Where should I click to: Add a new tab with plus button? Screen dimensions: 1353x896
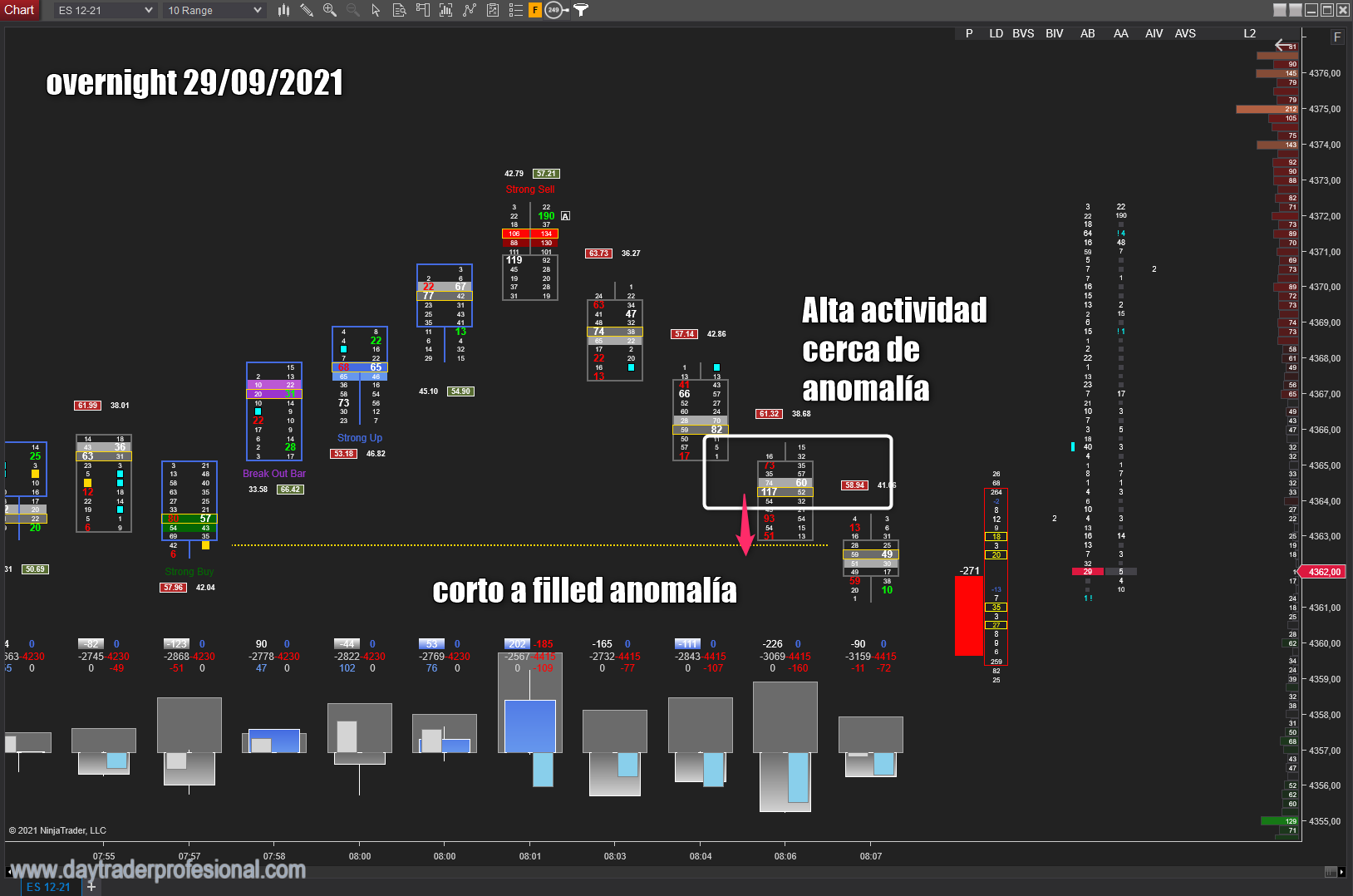91,887
